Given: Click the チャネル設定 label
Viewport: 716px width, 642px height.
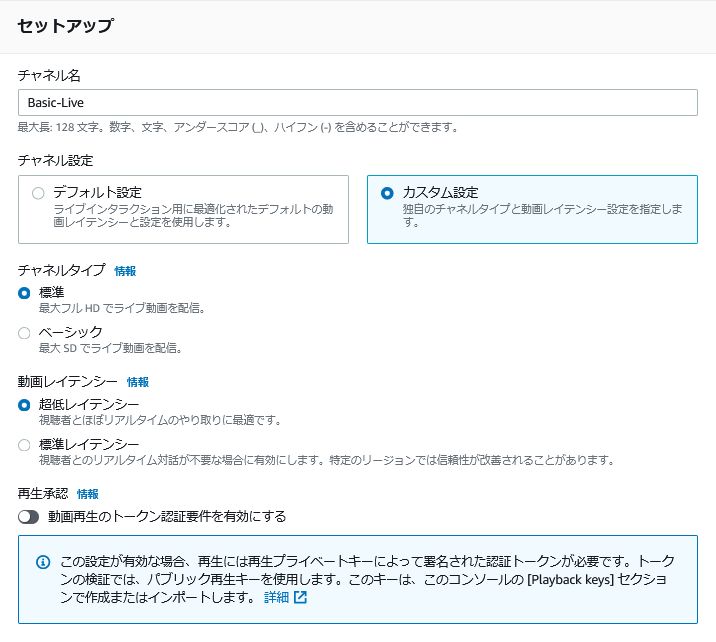Looking at the screenshot, I should pyautogui.click(x=55, y=160).
